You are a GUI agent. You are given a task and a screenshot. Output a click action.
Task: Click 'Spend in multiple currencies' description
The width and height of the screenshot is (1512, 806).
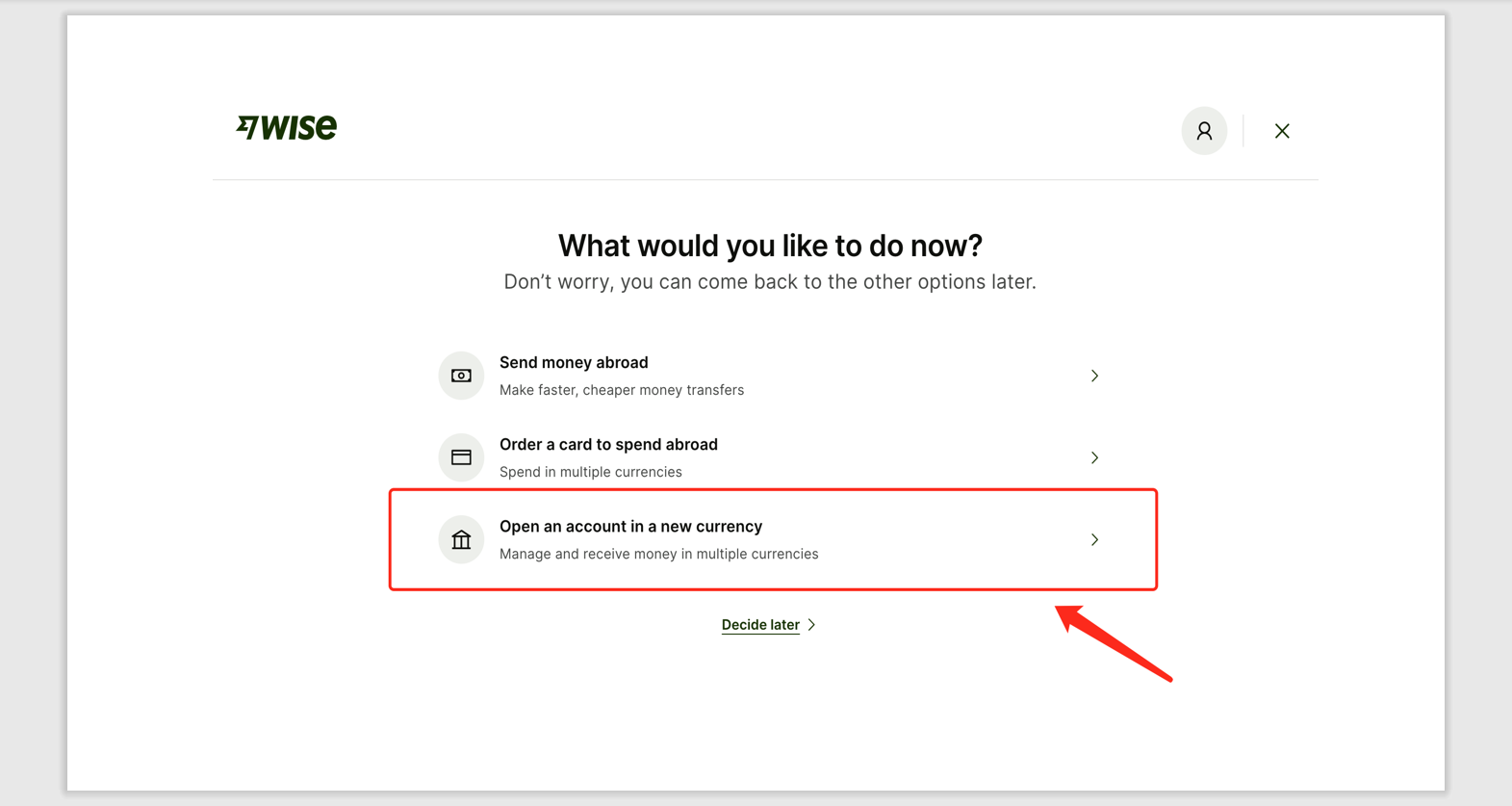(590, 472)
